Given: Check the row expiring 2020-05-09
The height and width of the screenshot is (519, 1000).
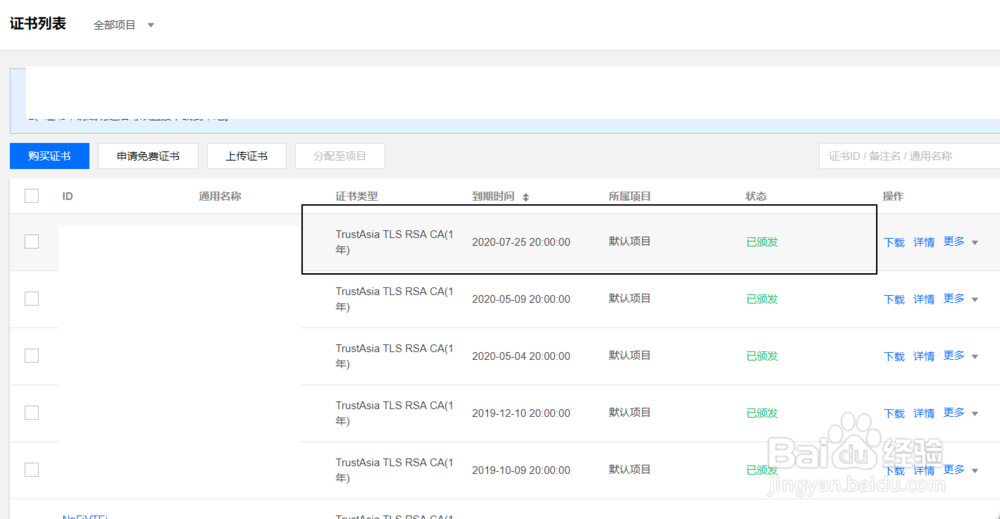Looking at the screenshot, I should point(32,298).
